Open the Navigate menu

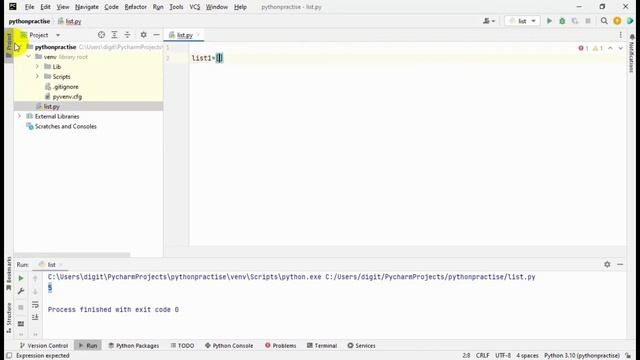pyautogui.click(x=87, y=7)
